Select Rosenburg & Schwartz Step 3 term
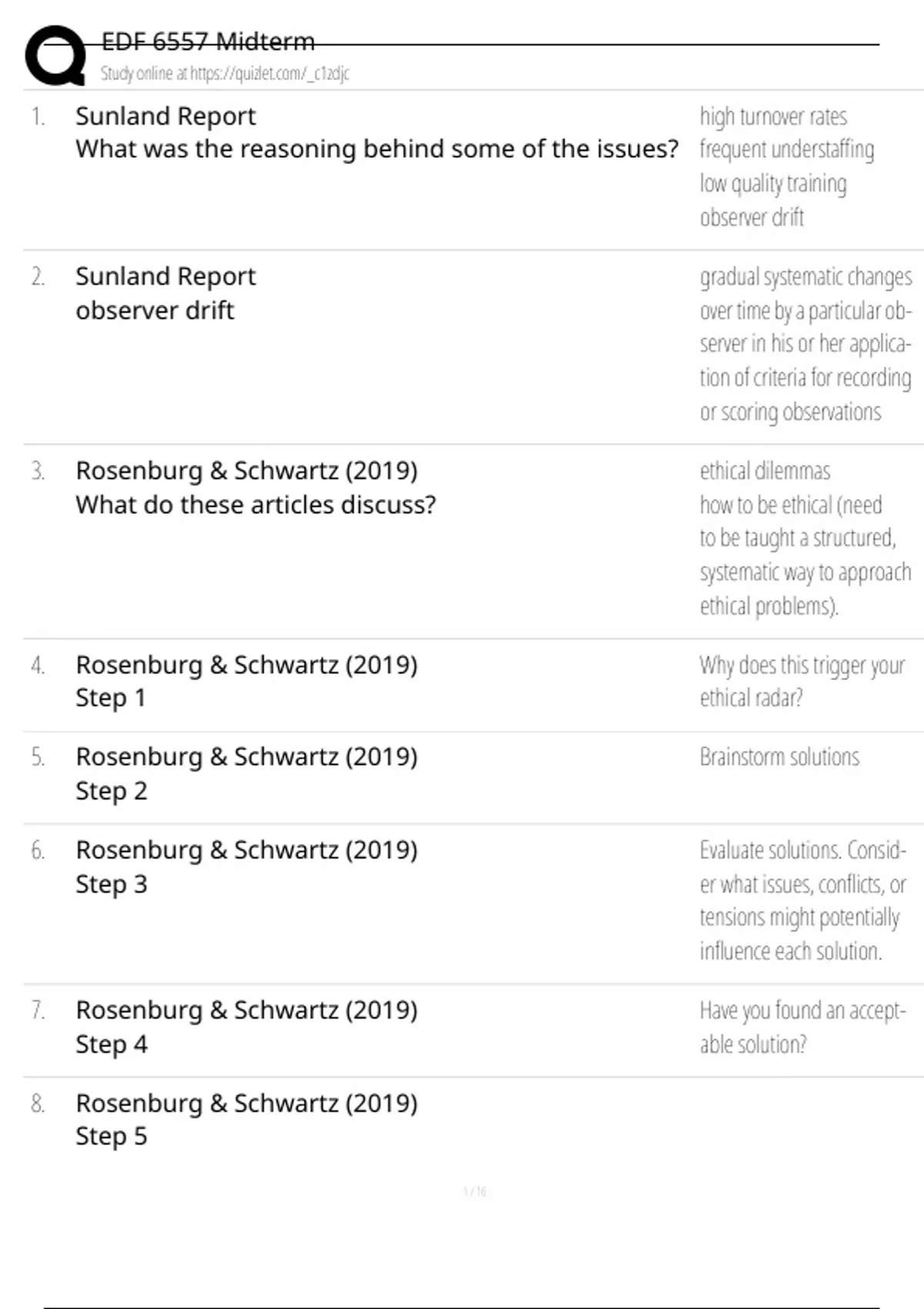Image resolution: width=924 pixels, height=1309 pixels. (x=246, y=866)
